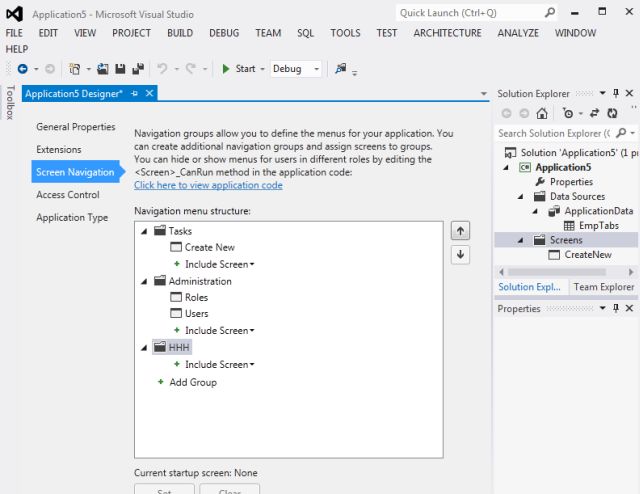Collapse the Tasks navigation group
The height and width of the screenshot is (494, 640).
(144, 231)
